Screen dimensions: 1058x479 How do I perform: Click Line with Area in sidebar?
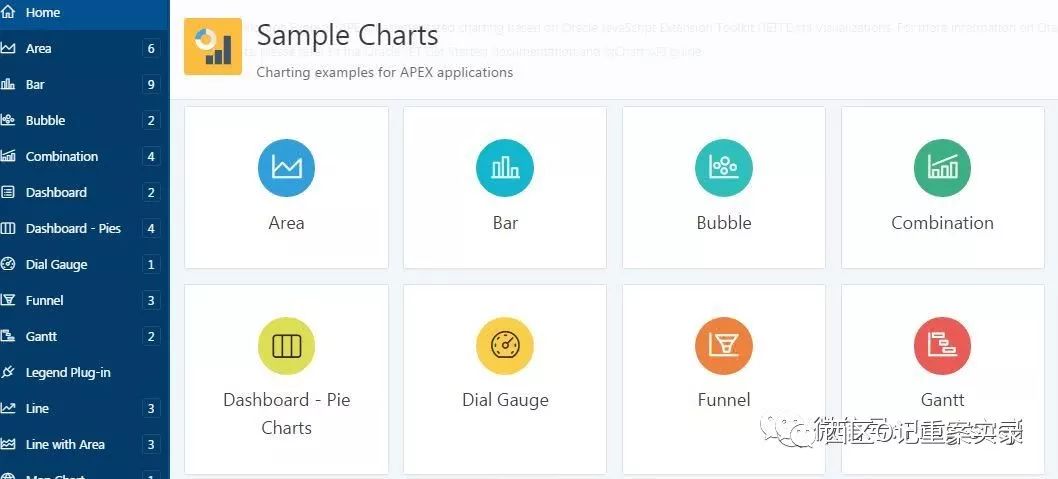(x=65, y=444)
